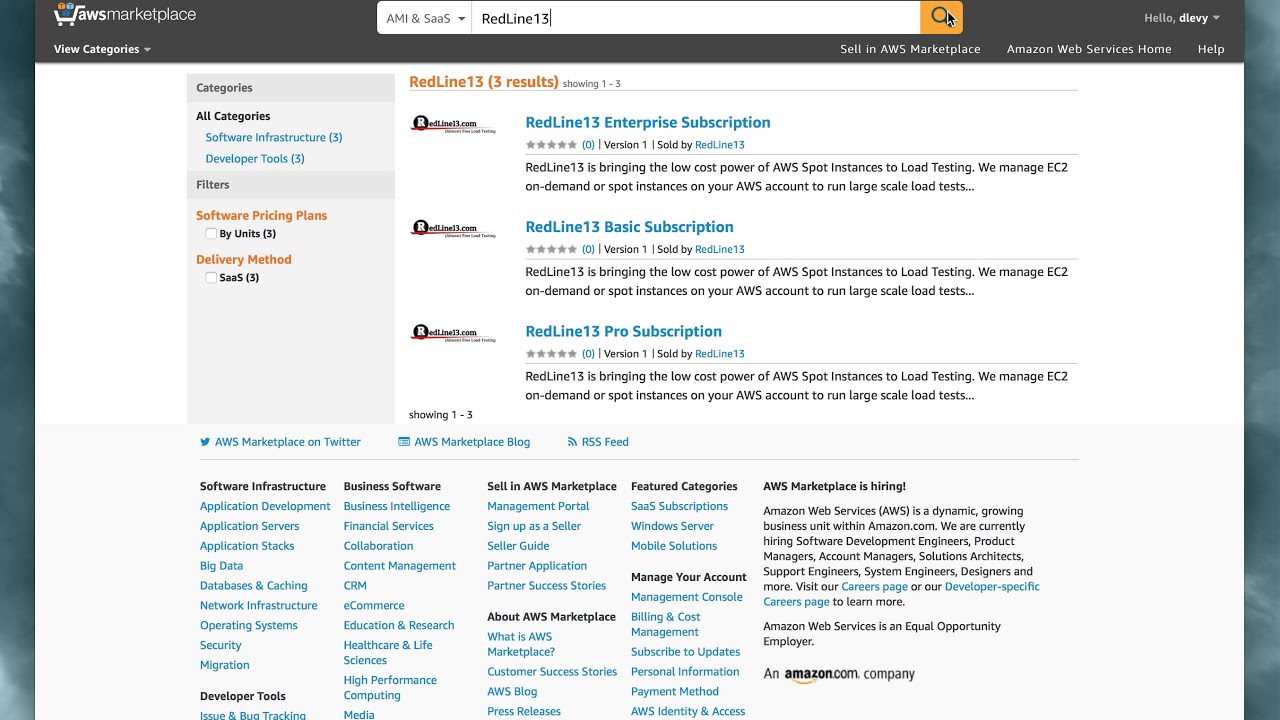Open the Application Development footer link
1280x720 pixels.
coord(265,507)
